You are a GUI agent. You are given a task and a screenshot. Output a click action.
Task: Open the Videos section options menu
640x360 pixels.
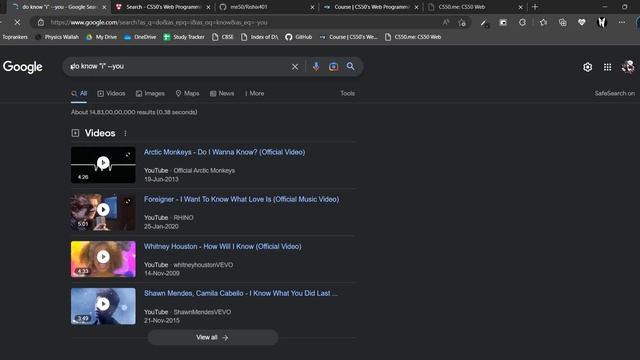click(x=125, y=133)
